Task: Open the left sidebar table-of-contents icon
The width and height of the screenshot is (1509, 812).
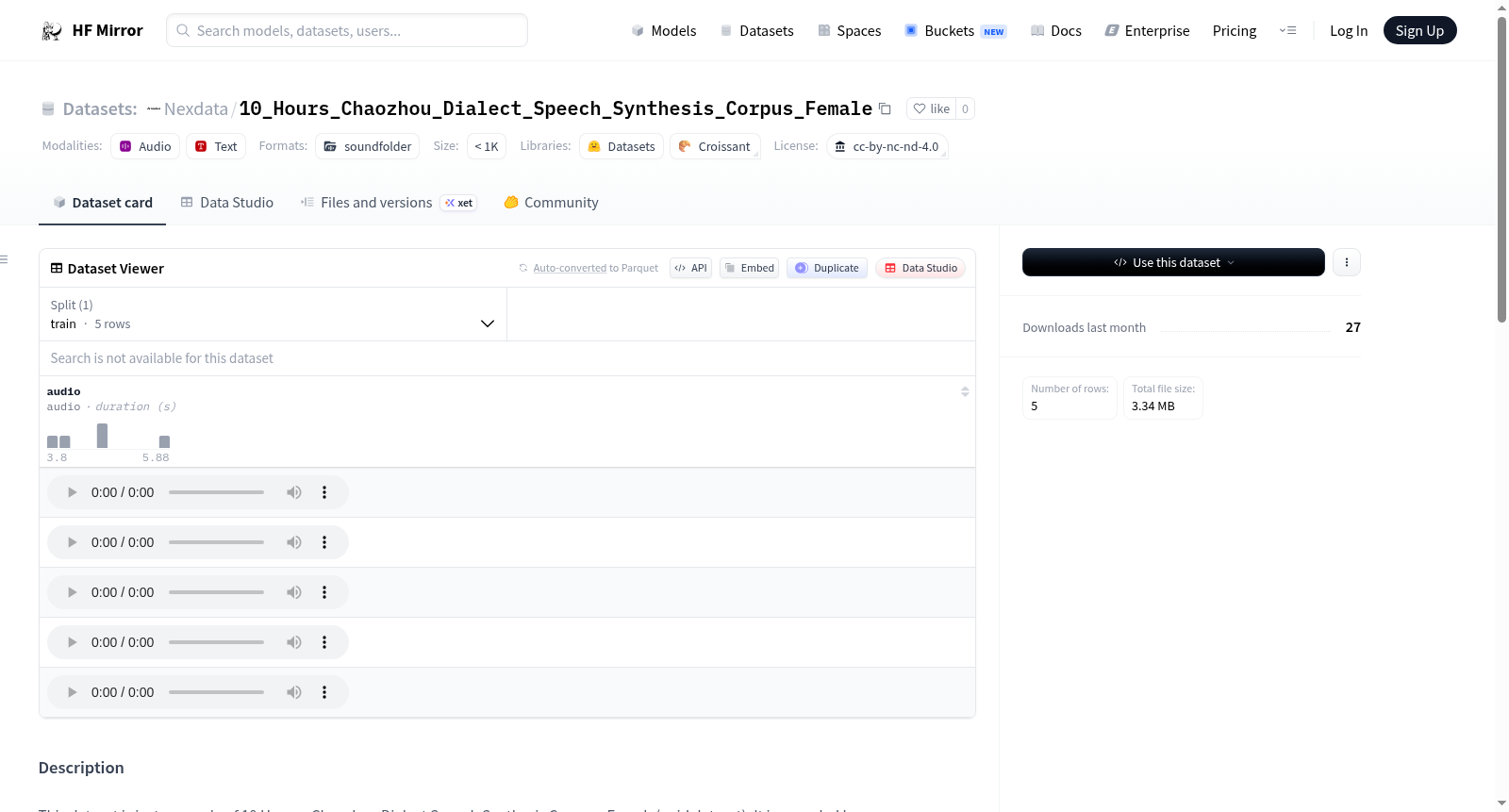Action: [4, 259]
